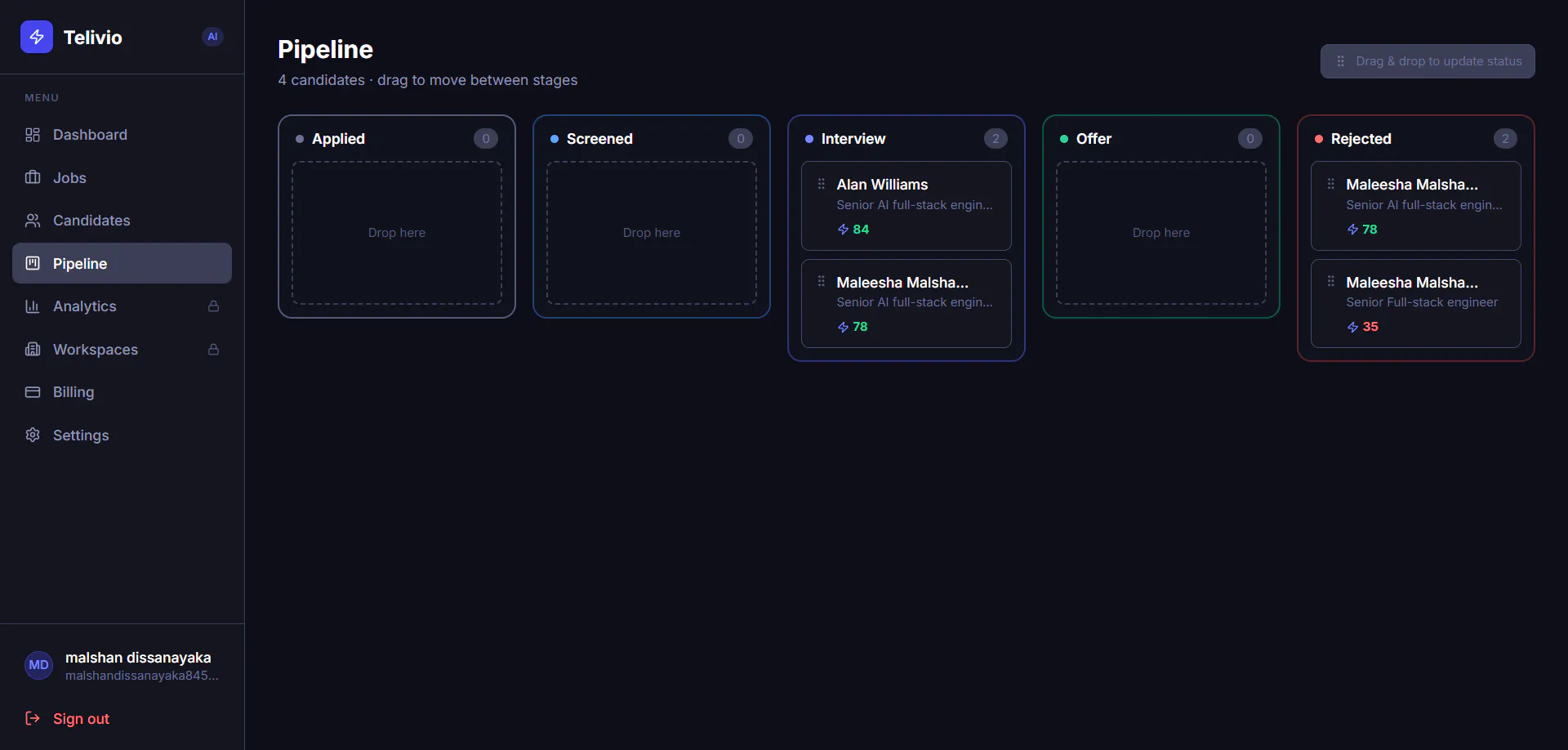Open Rejected Maleesha Malsha card with score 78

1416,206
